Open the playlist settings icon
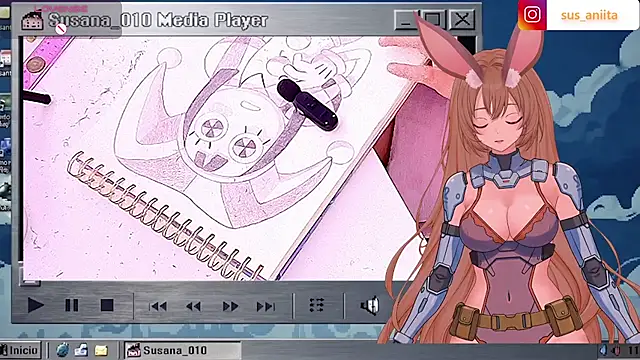Viewport: 640px width, 360px height. 317,305
